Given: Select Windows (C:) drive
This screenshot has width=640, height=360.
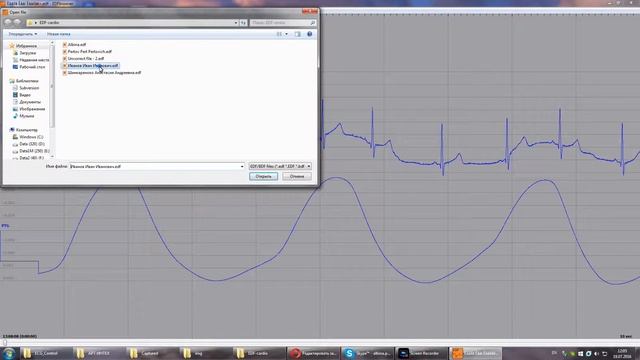Looking at the screenshot, I should click(28, 137).
